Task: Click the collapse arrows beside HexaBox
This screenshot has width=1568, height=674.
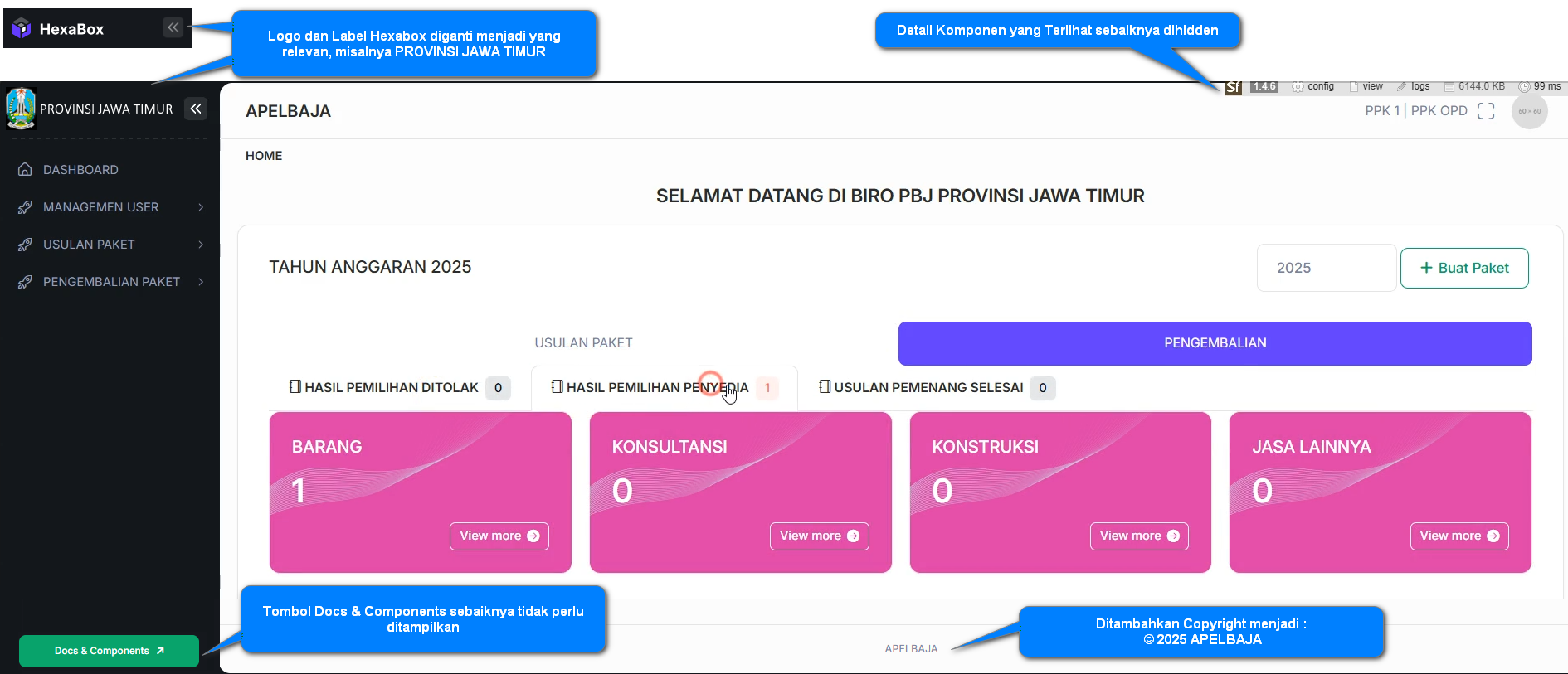Action: click(173, 27)
